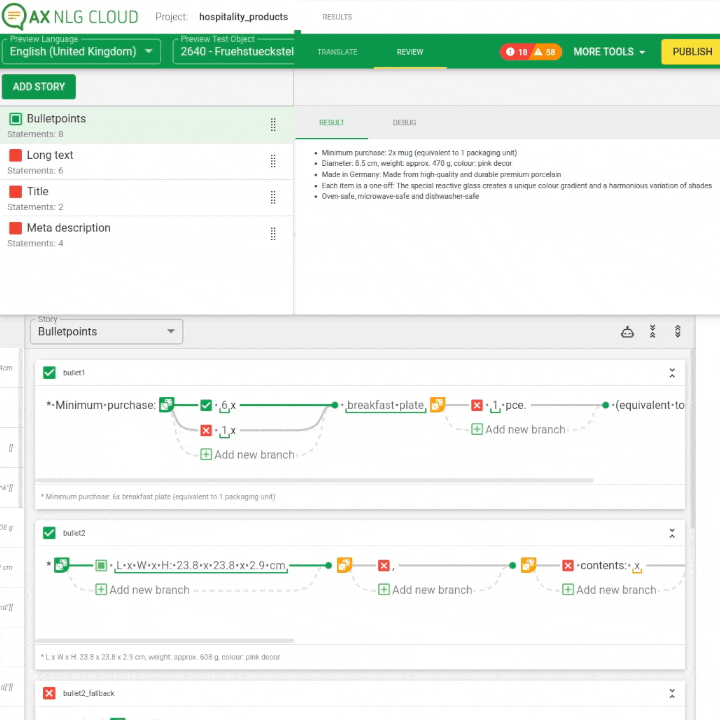The width and height of the screenshot is (720, 720).
Task: Toggle the bullet2 statement checkbox
Action: click(x=49, y=533)
